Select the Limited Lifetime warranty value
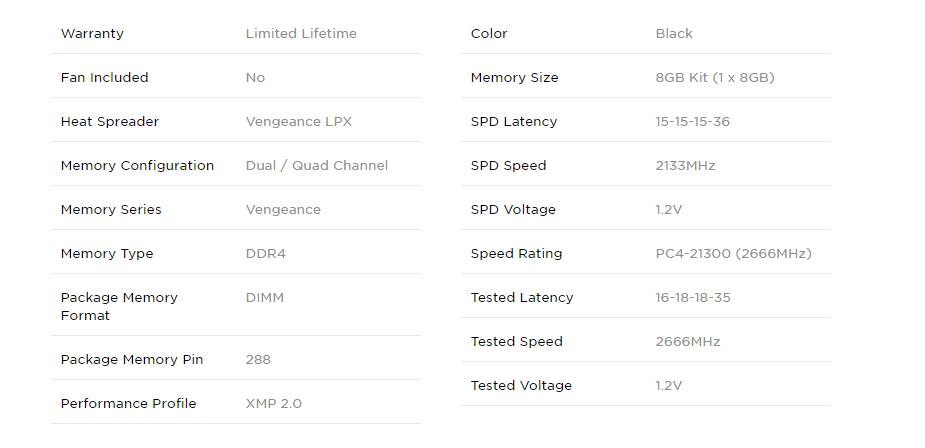 click(301, 34)
